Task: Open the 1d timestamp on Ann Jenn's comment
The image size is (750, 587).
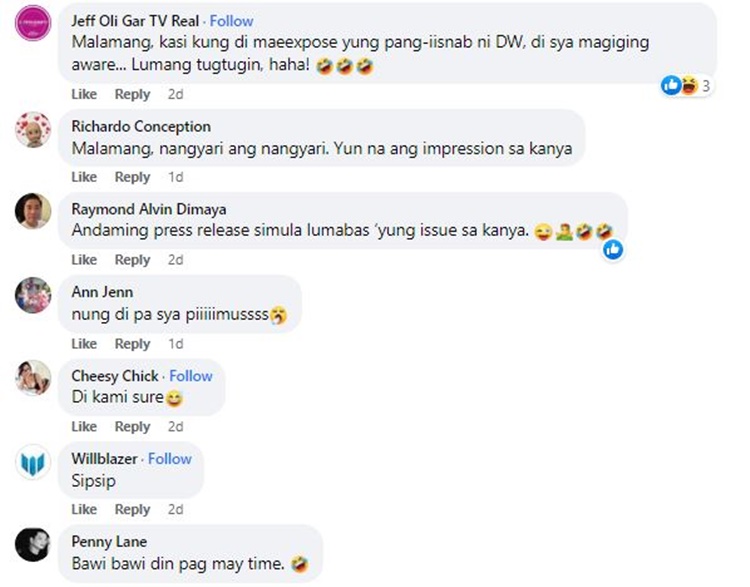Action: [176, 344]
